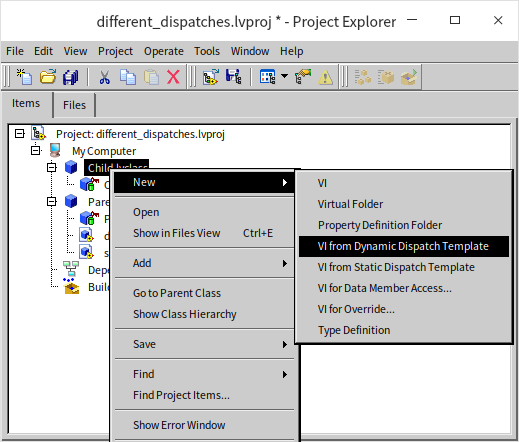The width and height of the screenshot is (519, 442).
Task: Choose VI from Dynamic Dispatch Template
Action: pyautogui.click(x=404, y=246)
